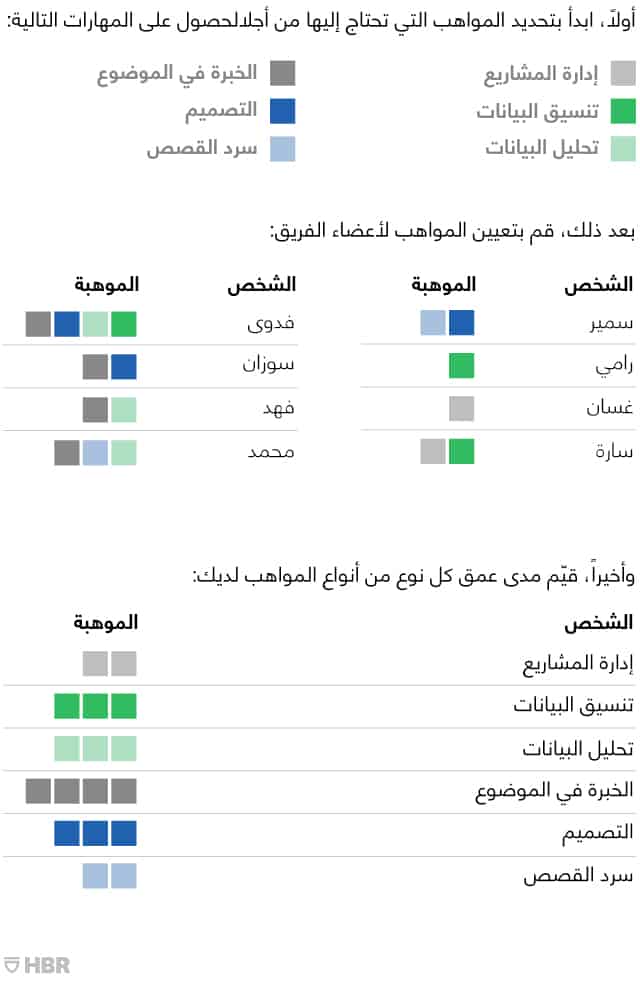Click the person name فهد

point(278,409)
